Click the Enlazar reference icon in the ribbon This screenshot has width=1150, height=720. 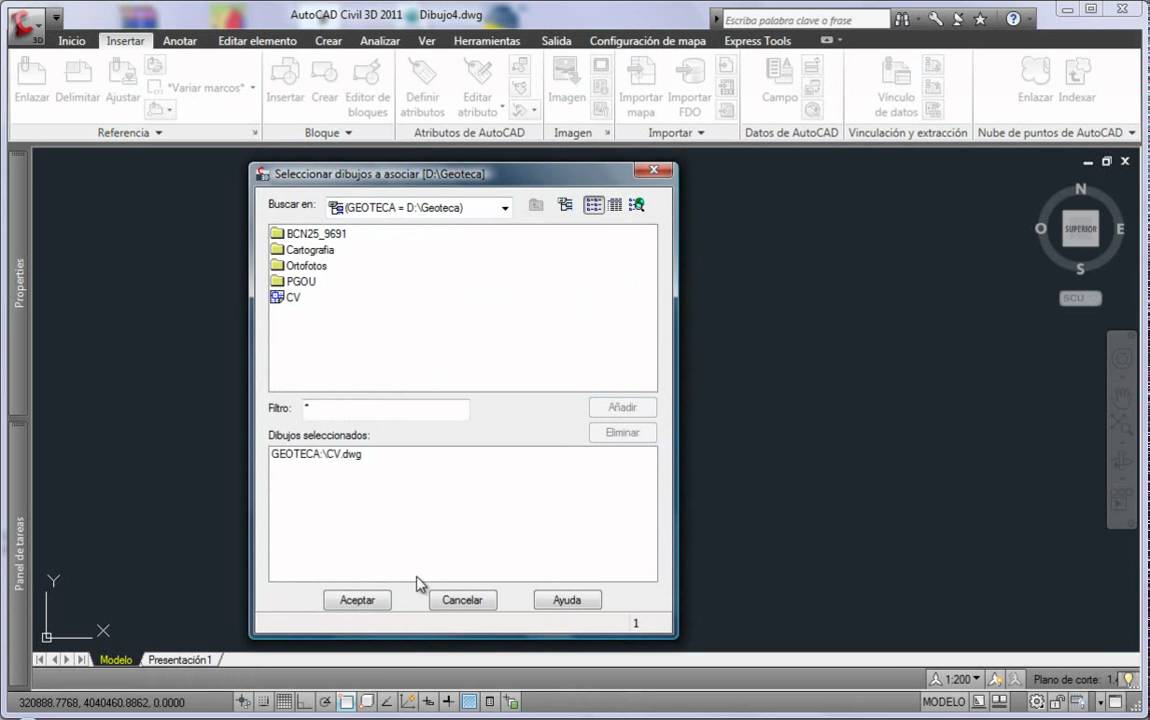(32, 81)
